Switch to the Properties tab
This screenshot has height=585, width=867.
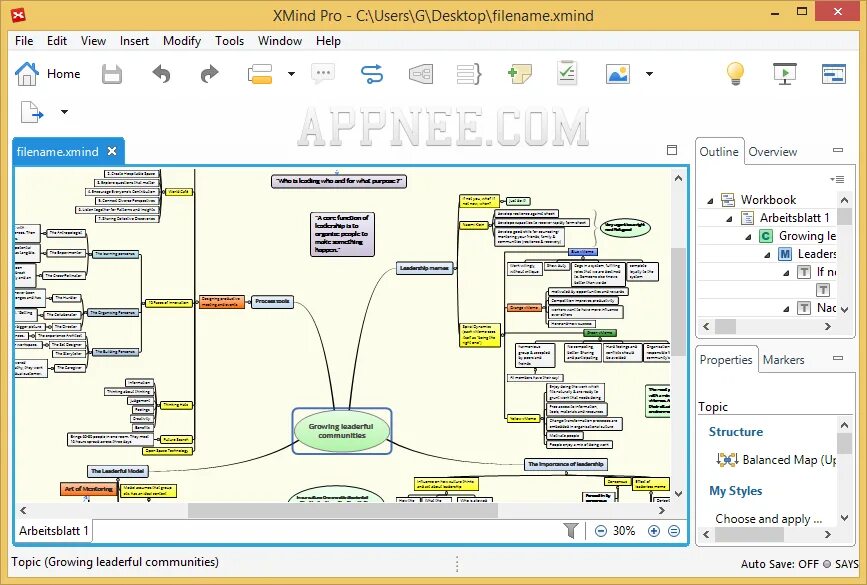(726, 360)
